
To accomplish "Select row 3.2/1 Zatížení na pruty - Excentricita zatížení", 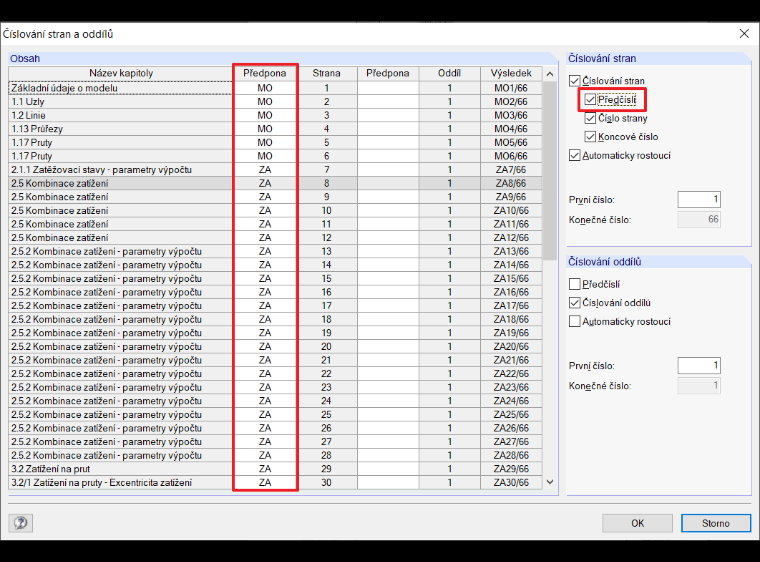I will [121, 482].
